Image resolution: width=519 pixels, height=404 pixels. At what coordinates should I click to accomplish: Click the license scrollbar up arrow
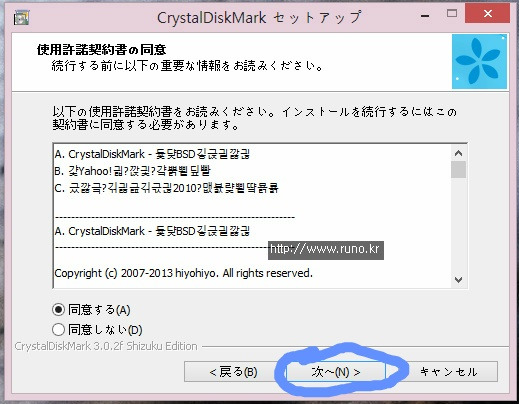pos(459,153)
